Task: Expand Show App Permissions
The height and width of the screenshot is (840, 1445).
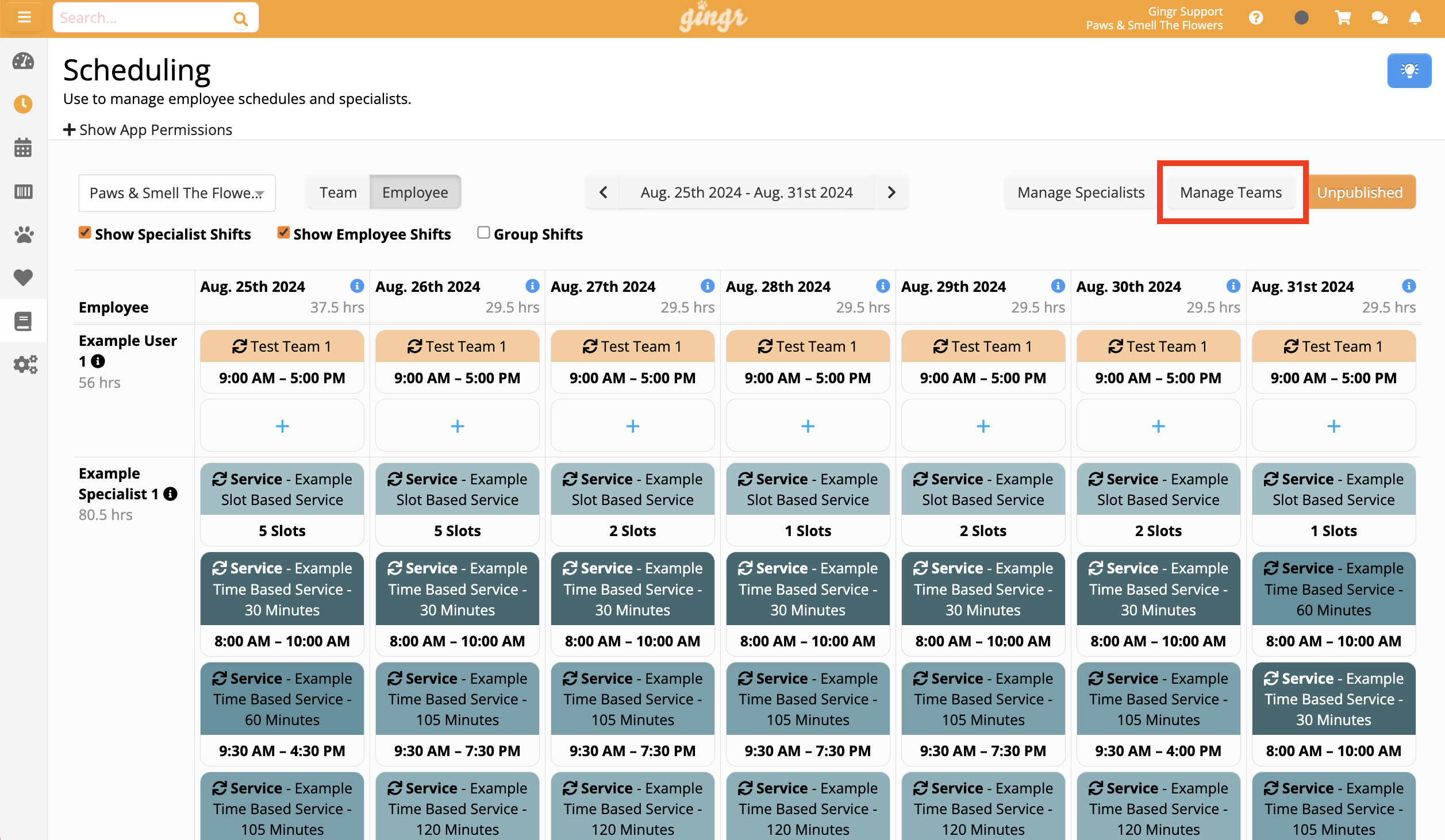Action: coord(148,130)
